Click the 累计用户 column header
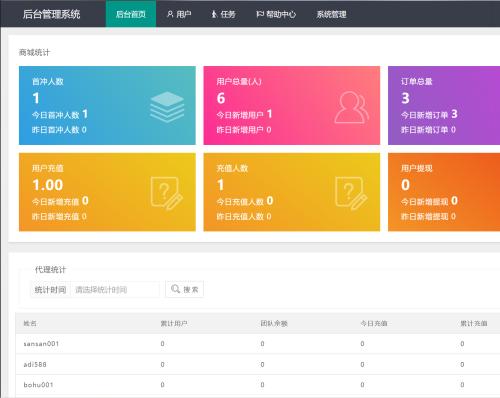The image size is (500, 398). click(174, 323)
